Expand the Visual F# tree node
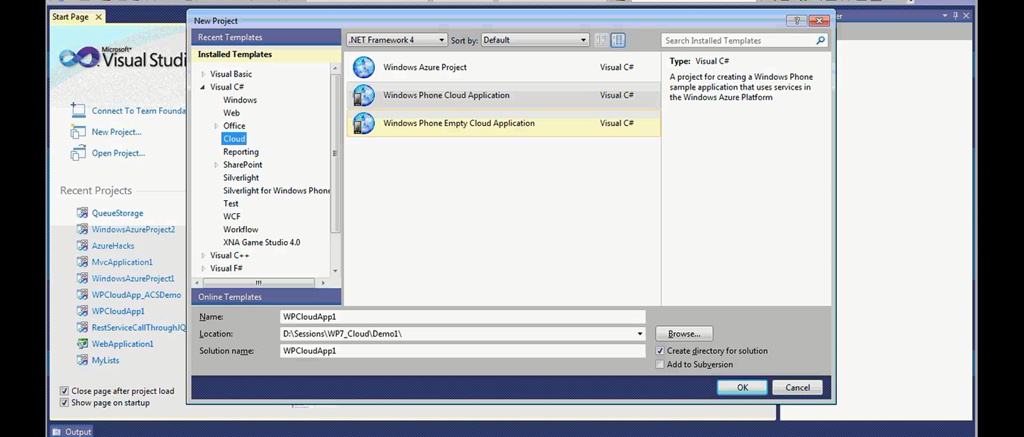 click(x=203, y=268)
